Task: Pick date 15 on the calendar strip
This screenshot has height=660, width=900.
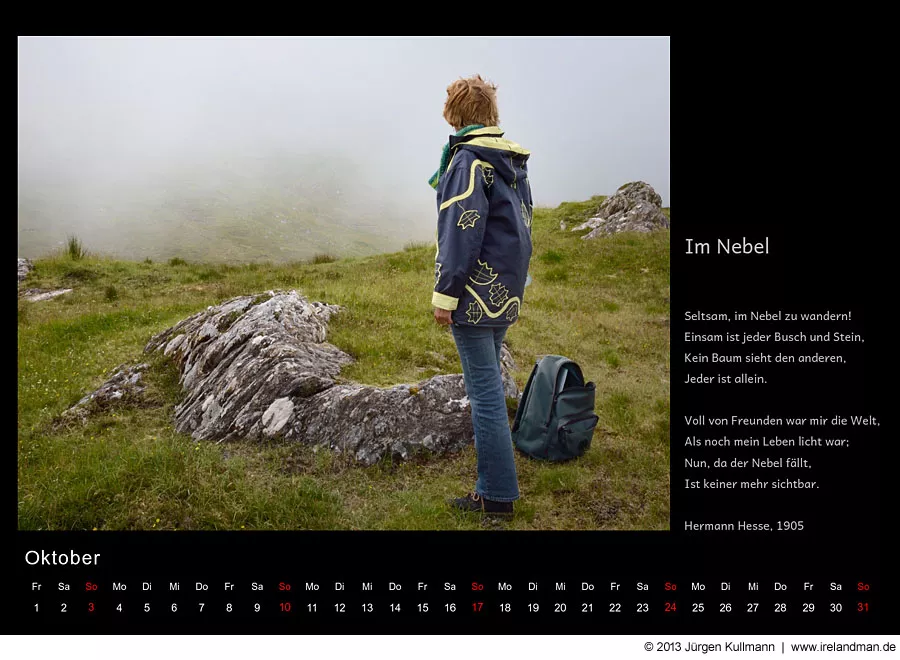Action: pyautogui.click(x=422, y=607)
